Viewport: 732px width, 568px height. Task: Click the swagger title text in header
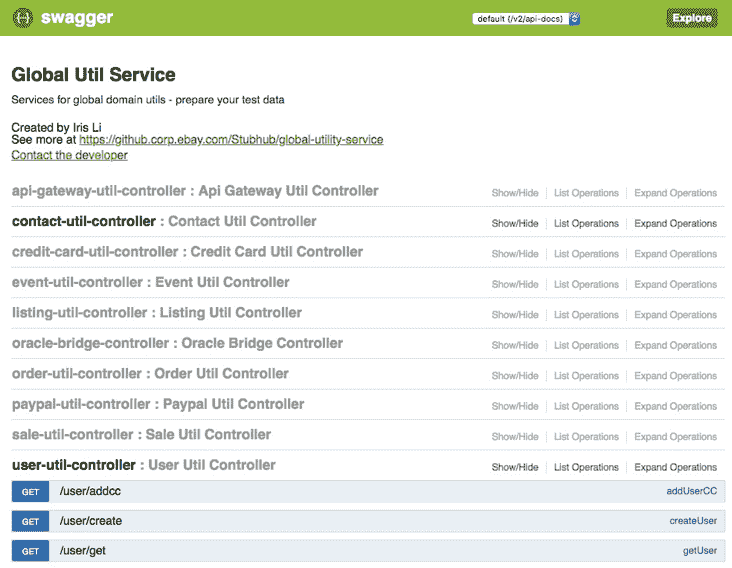(x=77, y=18)
